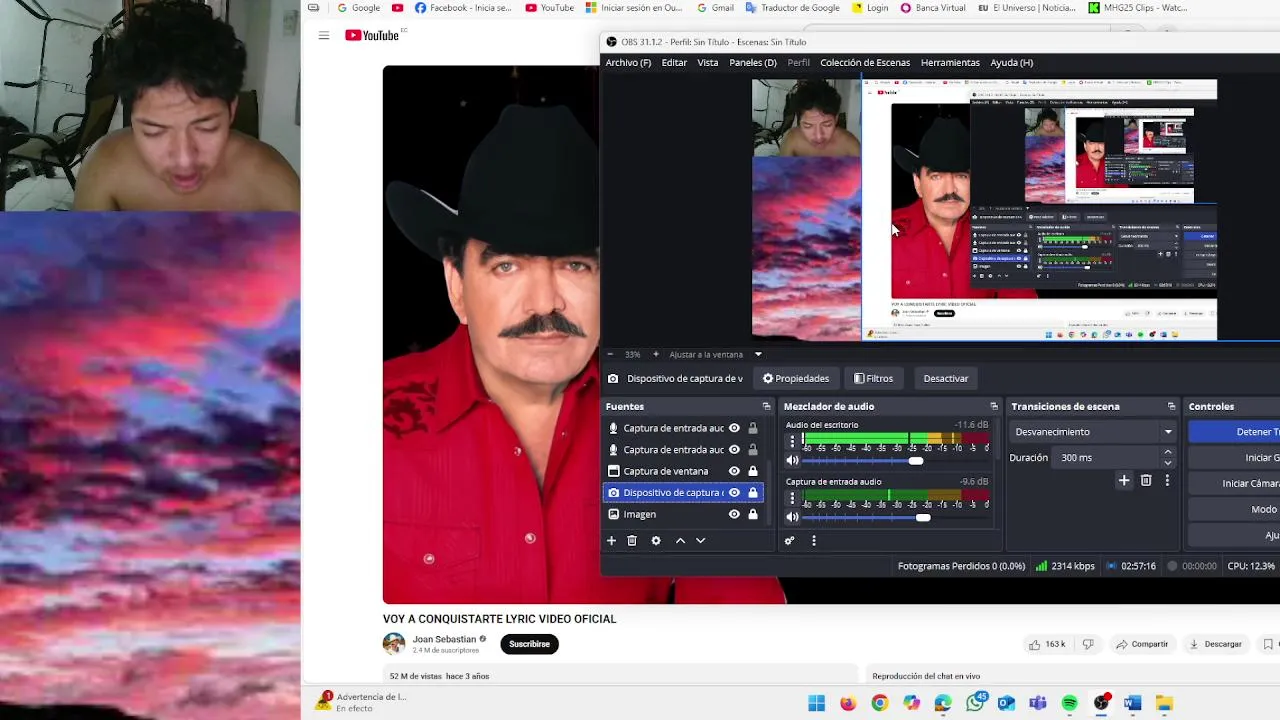Open the Paneles (D) menu
The width and height of the screenshot is (1280, 720).
pos(753,62)
